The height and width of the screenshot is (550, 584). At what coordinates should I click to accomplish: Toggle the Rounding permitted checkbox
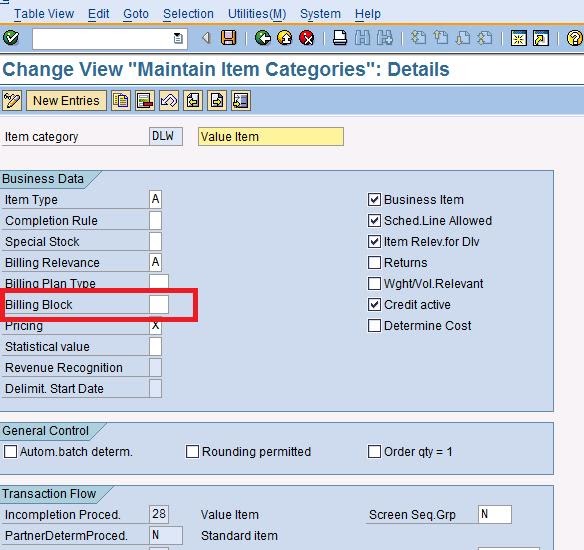pyautogui.click(x=192, y=452)
